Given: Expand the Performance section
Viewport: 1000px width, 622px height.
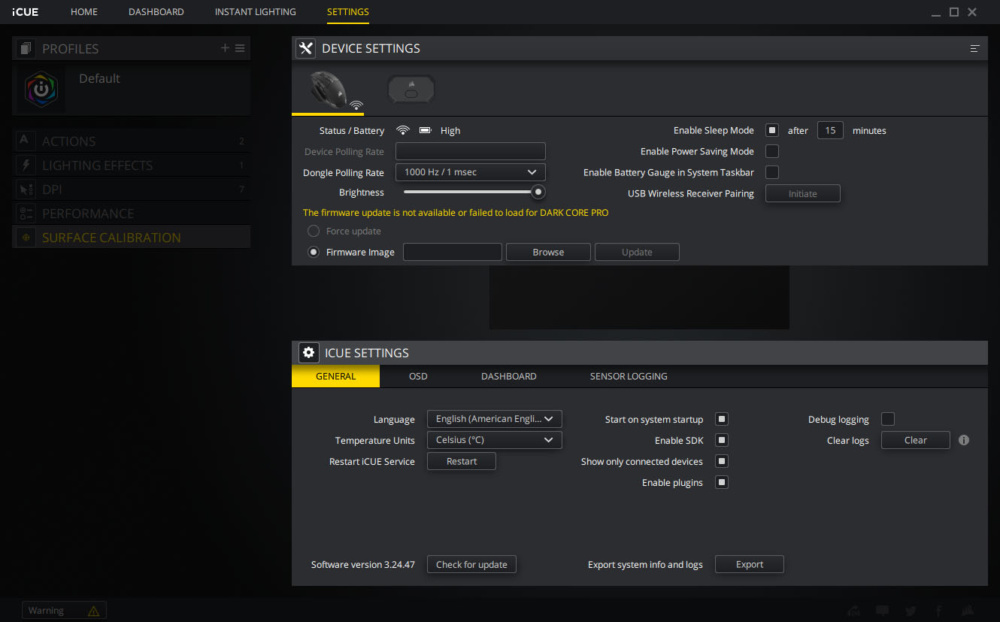Looking at the screenshot, I should click(131, 214).
